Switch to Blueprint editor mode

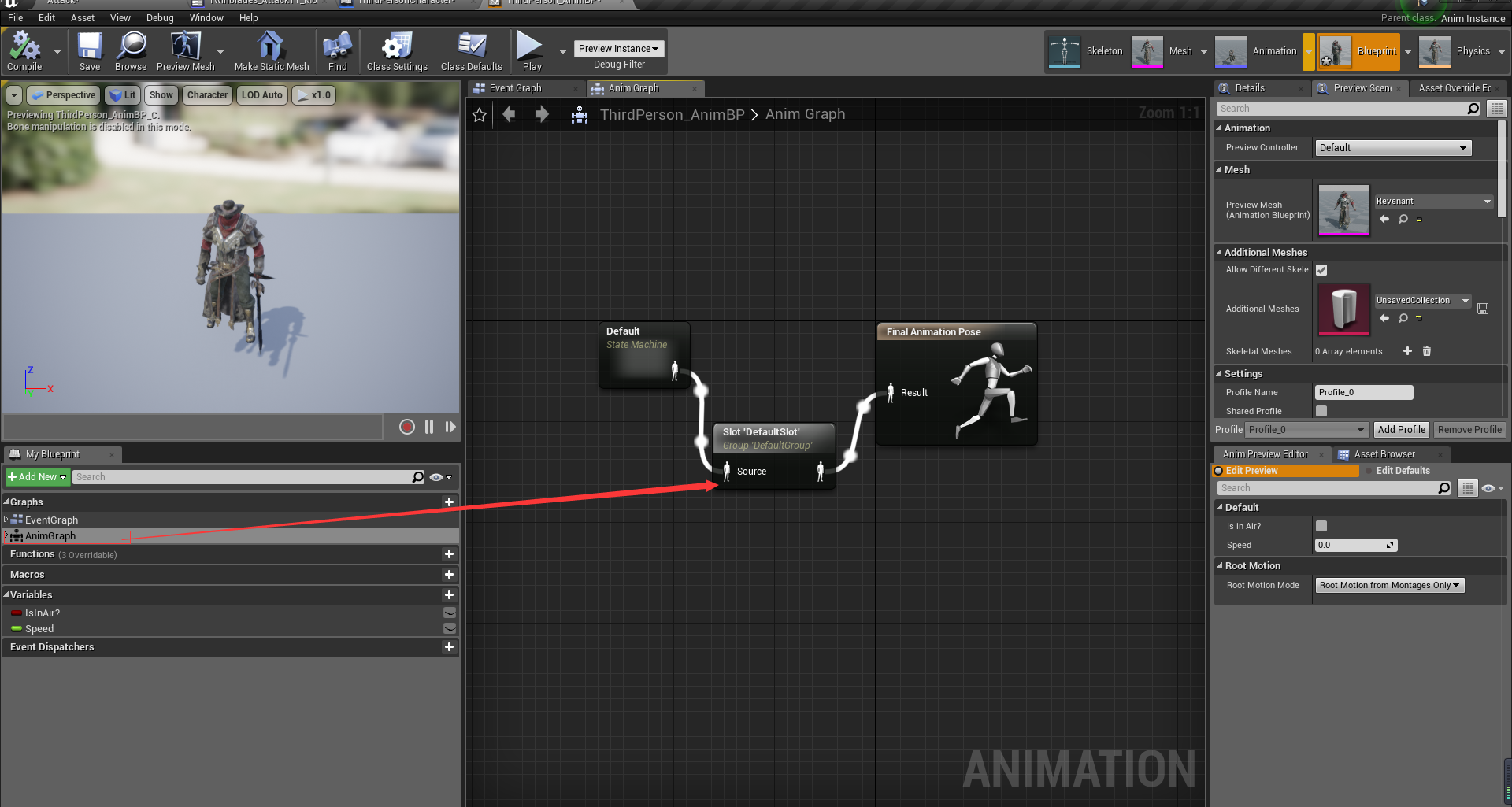click(1358, 51)
